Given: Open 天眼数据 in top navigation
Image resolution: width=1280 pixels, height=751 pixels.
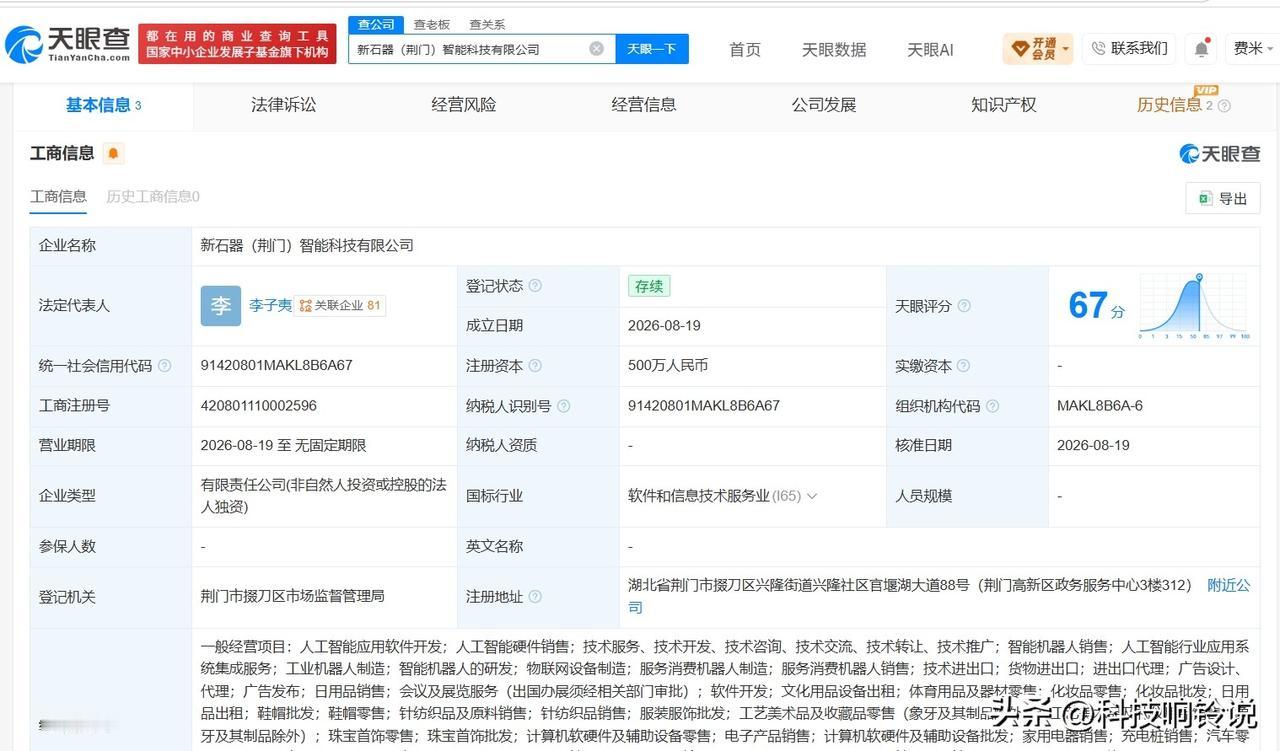Looking at the screenshot, I should (x=834, y=49).
